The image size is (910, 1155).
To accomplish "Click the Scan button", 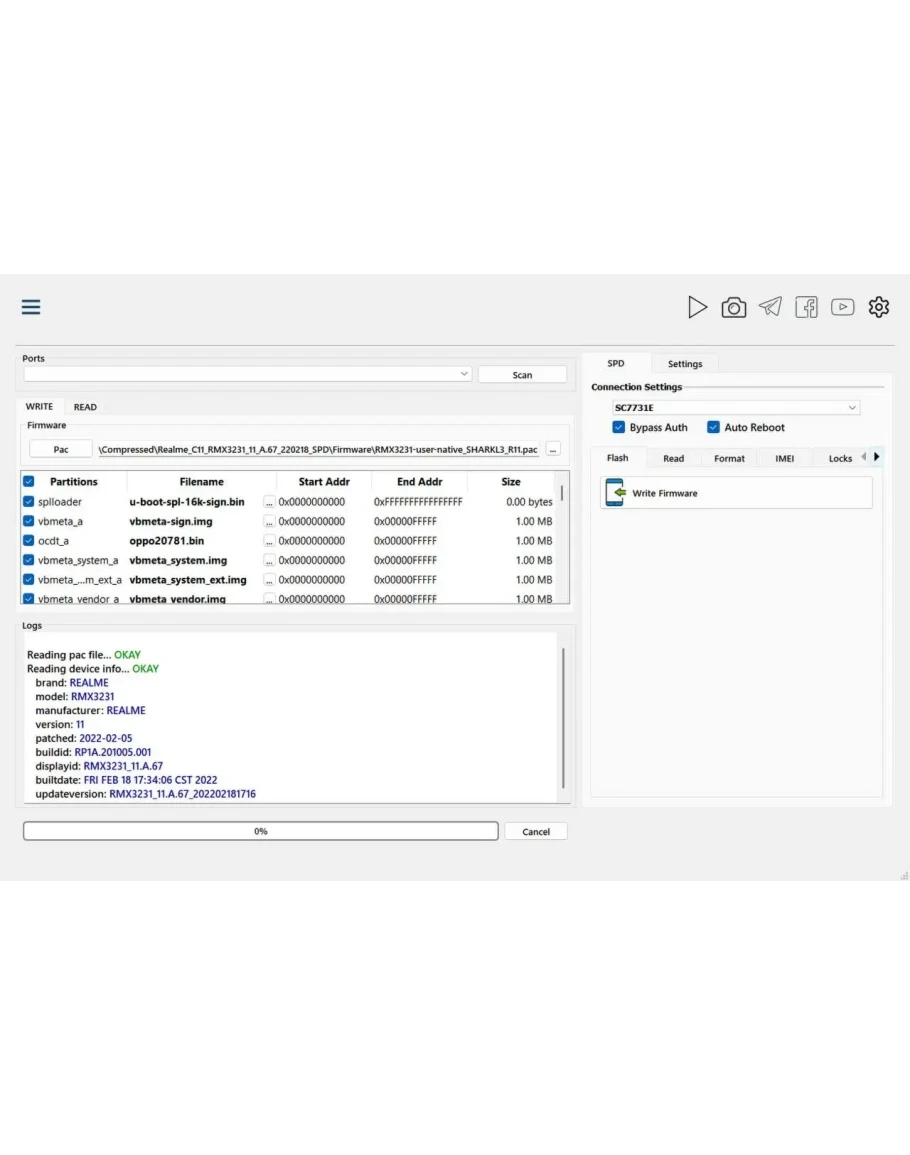I will 522,375.
